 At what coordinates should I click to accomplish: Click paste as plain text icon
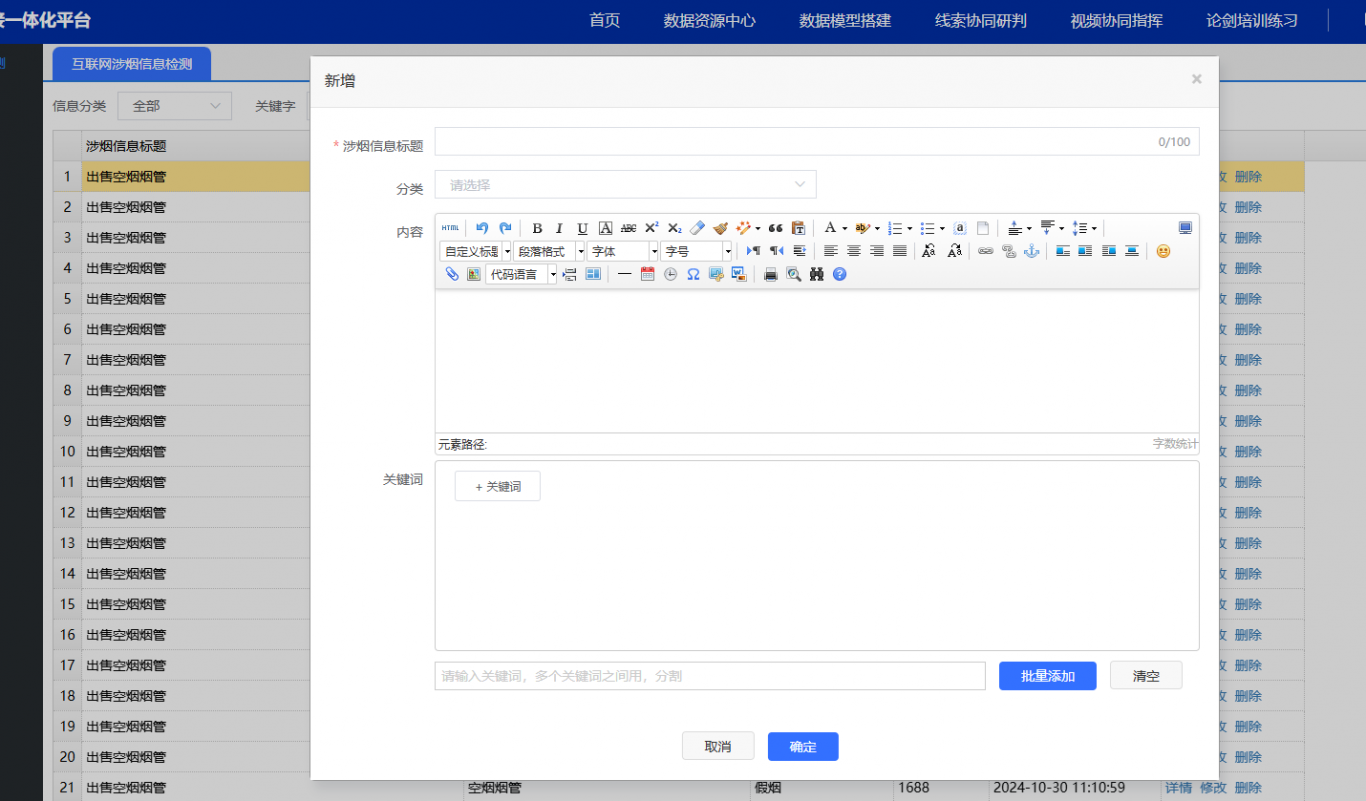click(x=798, y=228)
